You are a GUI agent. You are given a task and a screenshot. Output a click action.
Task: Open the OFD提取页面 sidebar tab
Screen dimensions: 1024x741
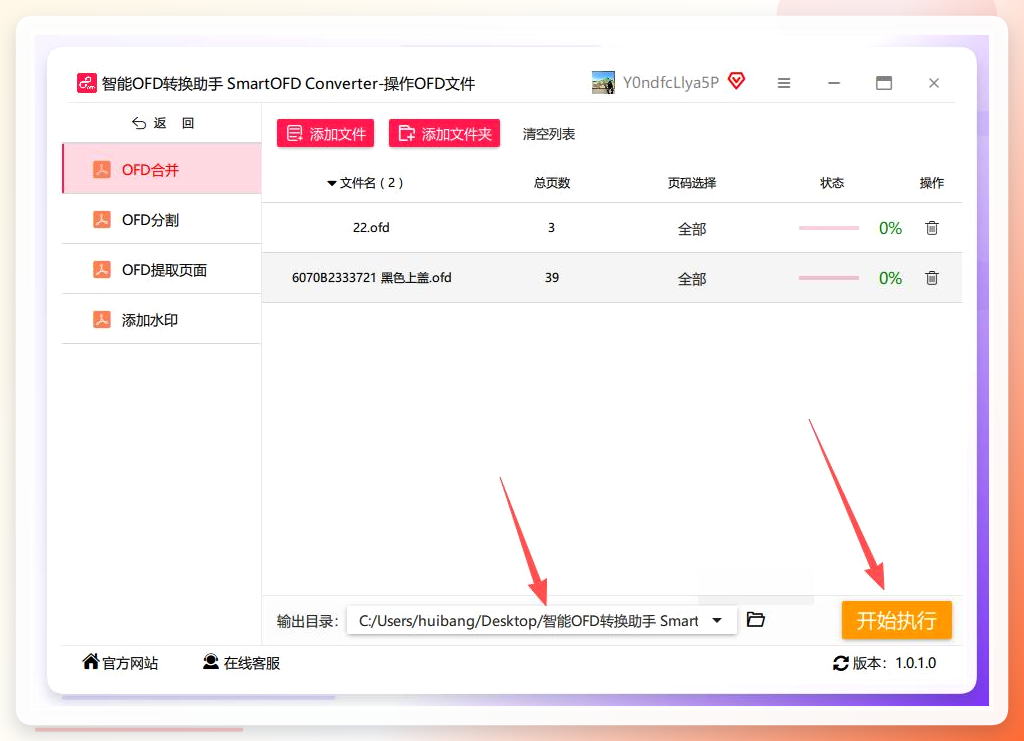click(x=161, y=269)
